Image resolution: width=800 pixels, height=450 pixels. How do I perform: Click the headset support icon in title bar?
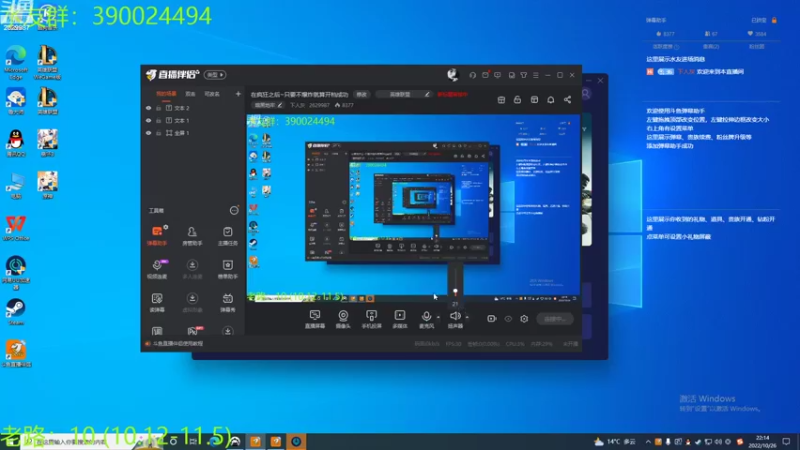coord(472,75)
